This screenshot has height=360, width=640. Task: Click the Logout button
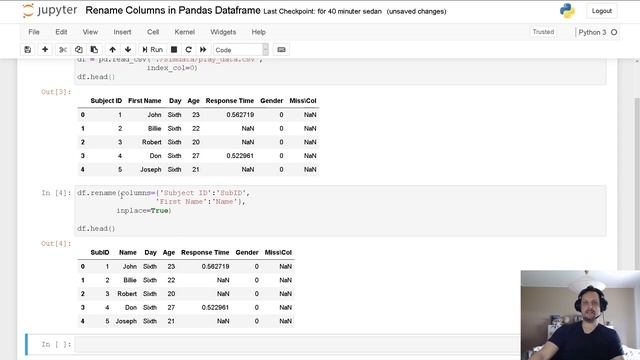tap(602, 11)
